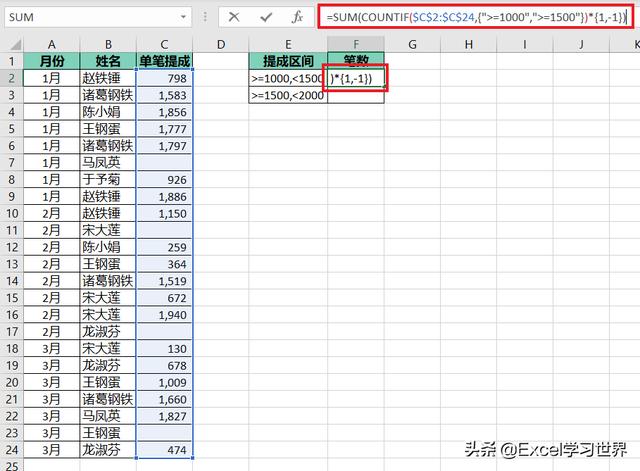This screenshot has height=471, width=640.
Task: Select column B header
Action: click(108, 44)
